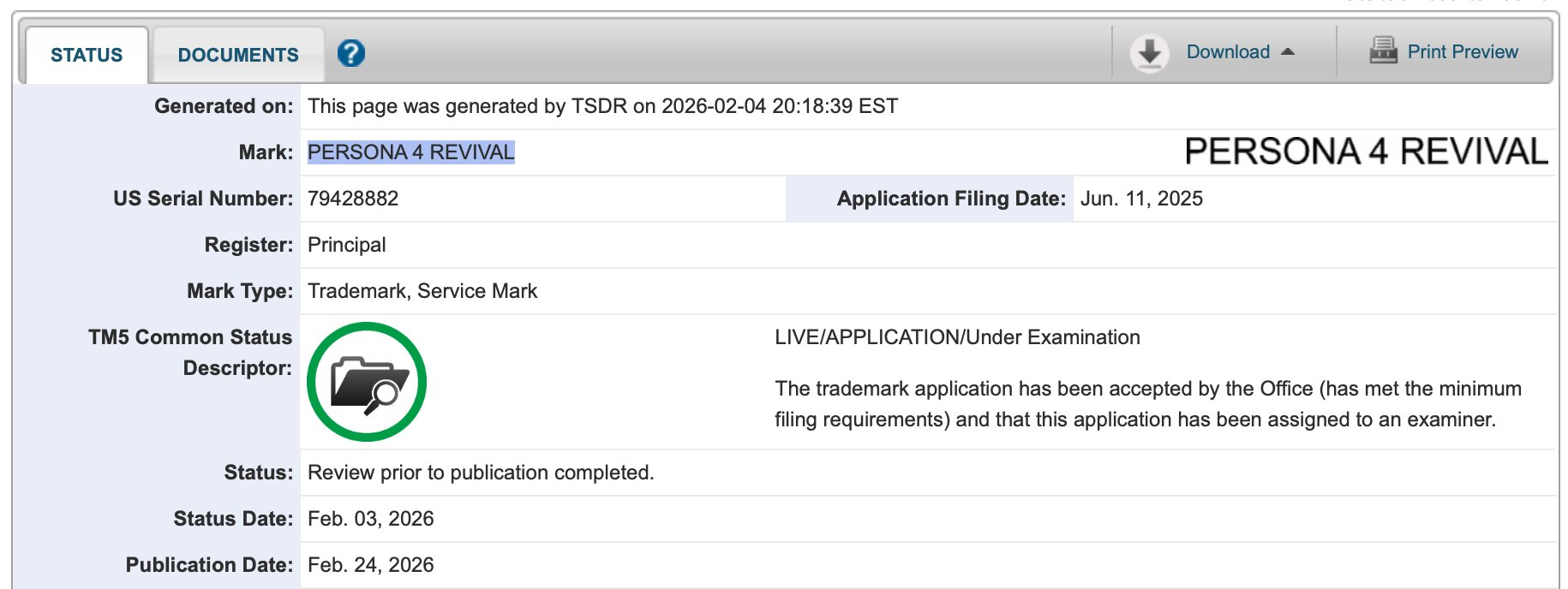Click the 'Application Filing Date:' label
Viewport: 1568px width, 589px height.
[951, 199]
